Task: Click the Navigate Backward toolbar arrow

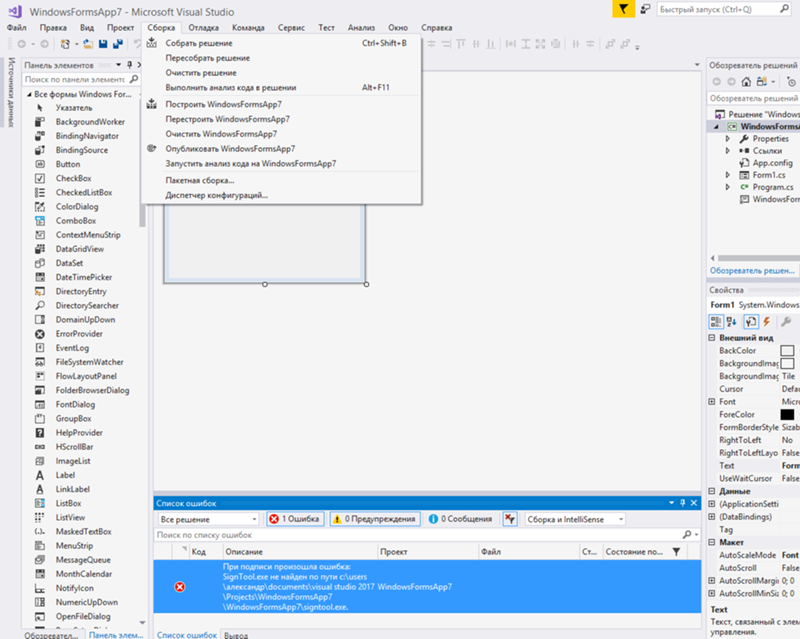Action: [21, 44]
